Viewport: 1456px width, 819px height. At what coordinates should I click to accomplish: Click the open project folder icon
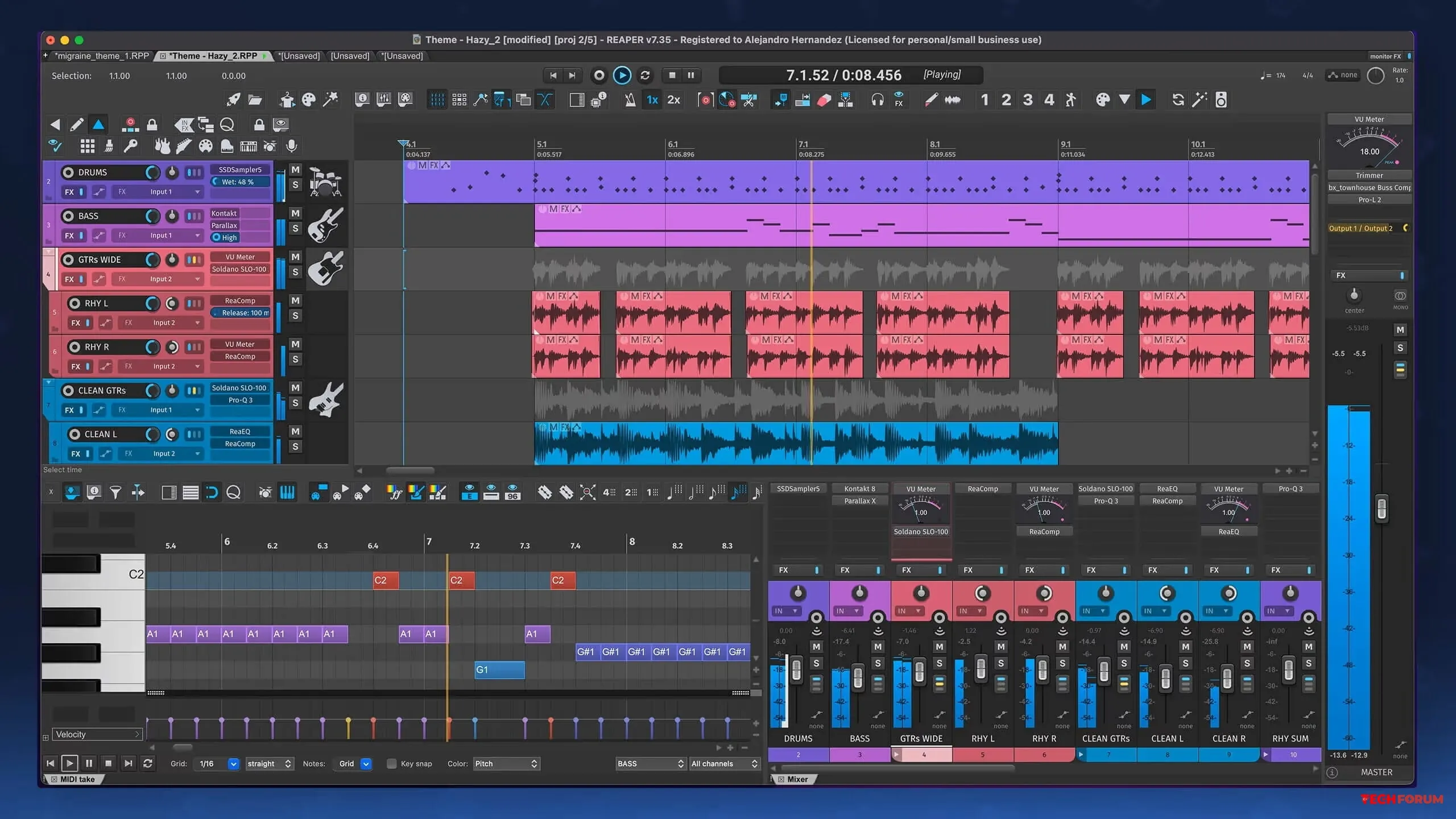[x=255, y=100]
